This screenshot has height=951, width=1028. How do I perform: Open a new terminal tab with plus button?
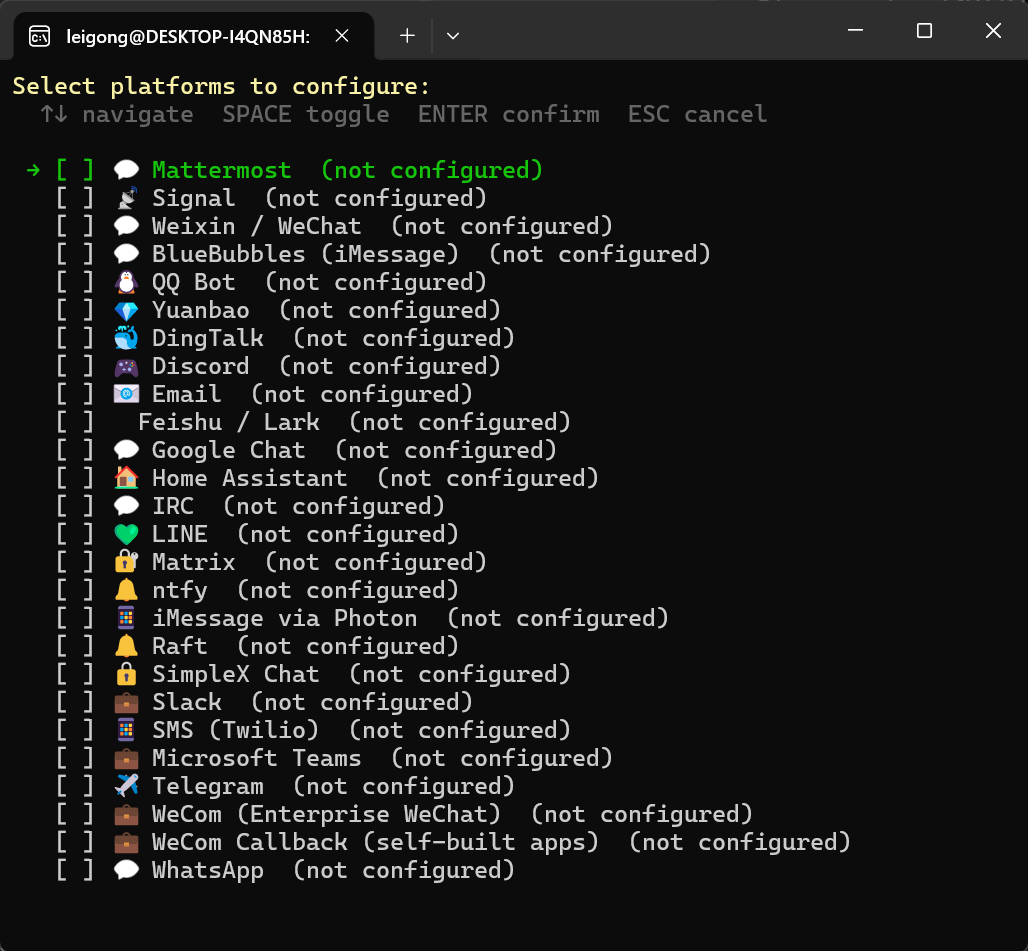coord(407,36)
